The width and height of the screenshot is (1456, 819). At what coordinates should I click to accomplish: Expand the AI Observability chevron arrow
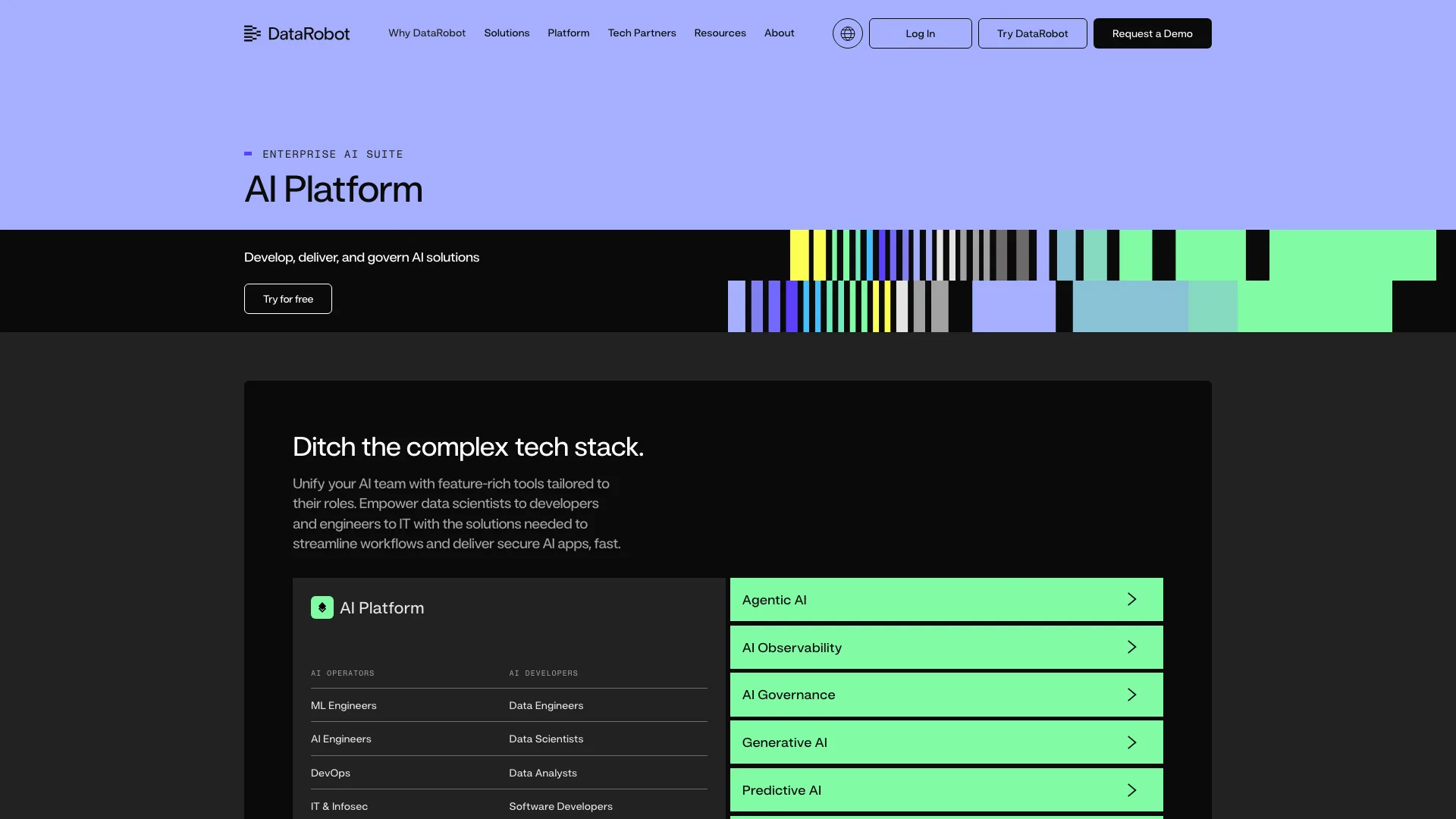[x=1131, y=647]
